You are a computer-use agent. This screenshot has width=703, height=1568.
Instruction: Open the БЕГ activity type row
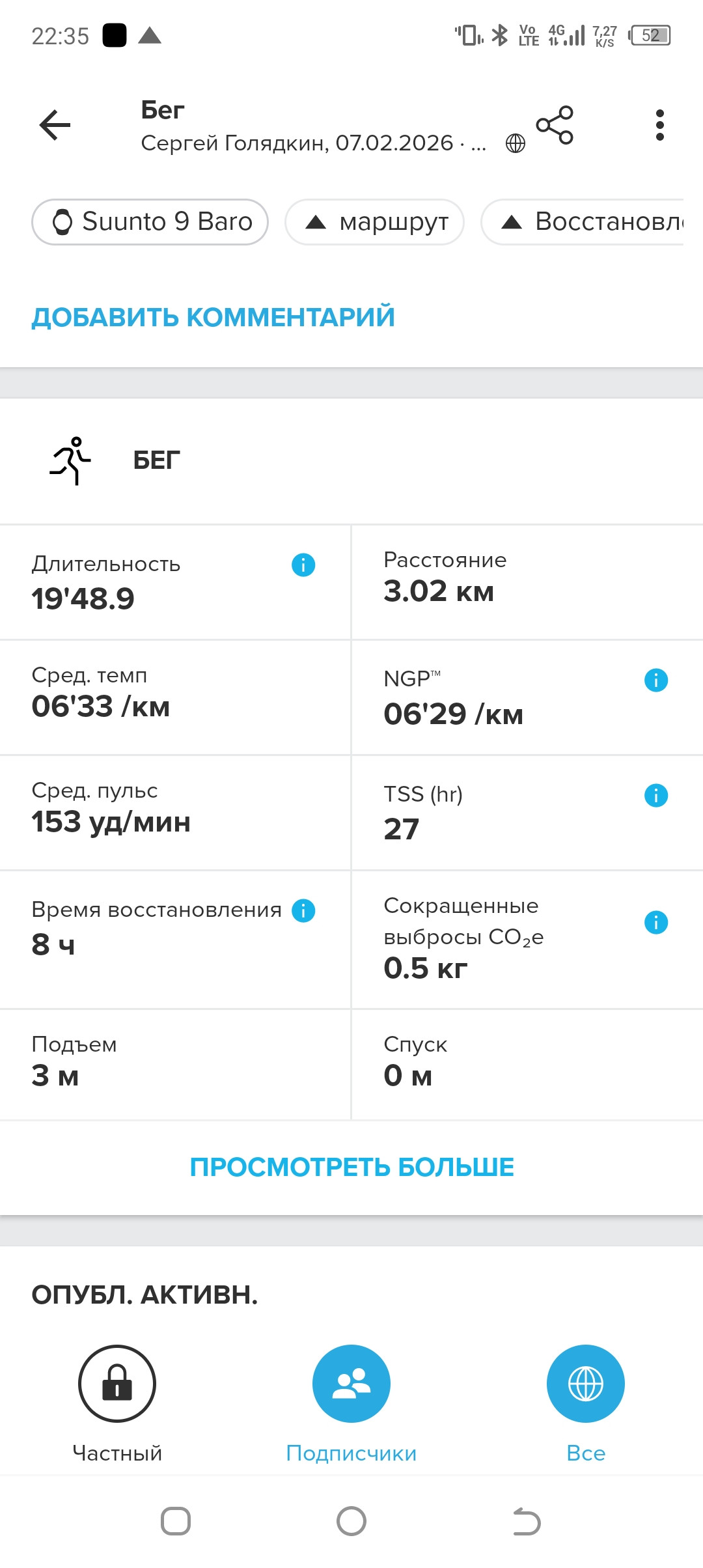[x=351, y=461]
